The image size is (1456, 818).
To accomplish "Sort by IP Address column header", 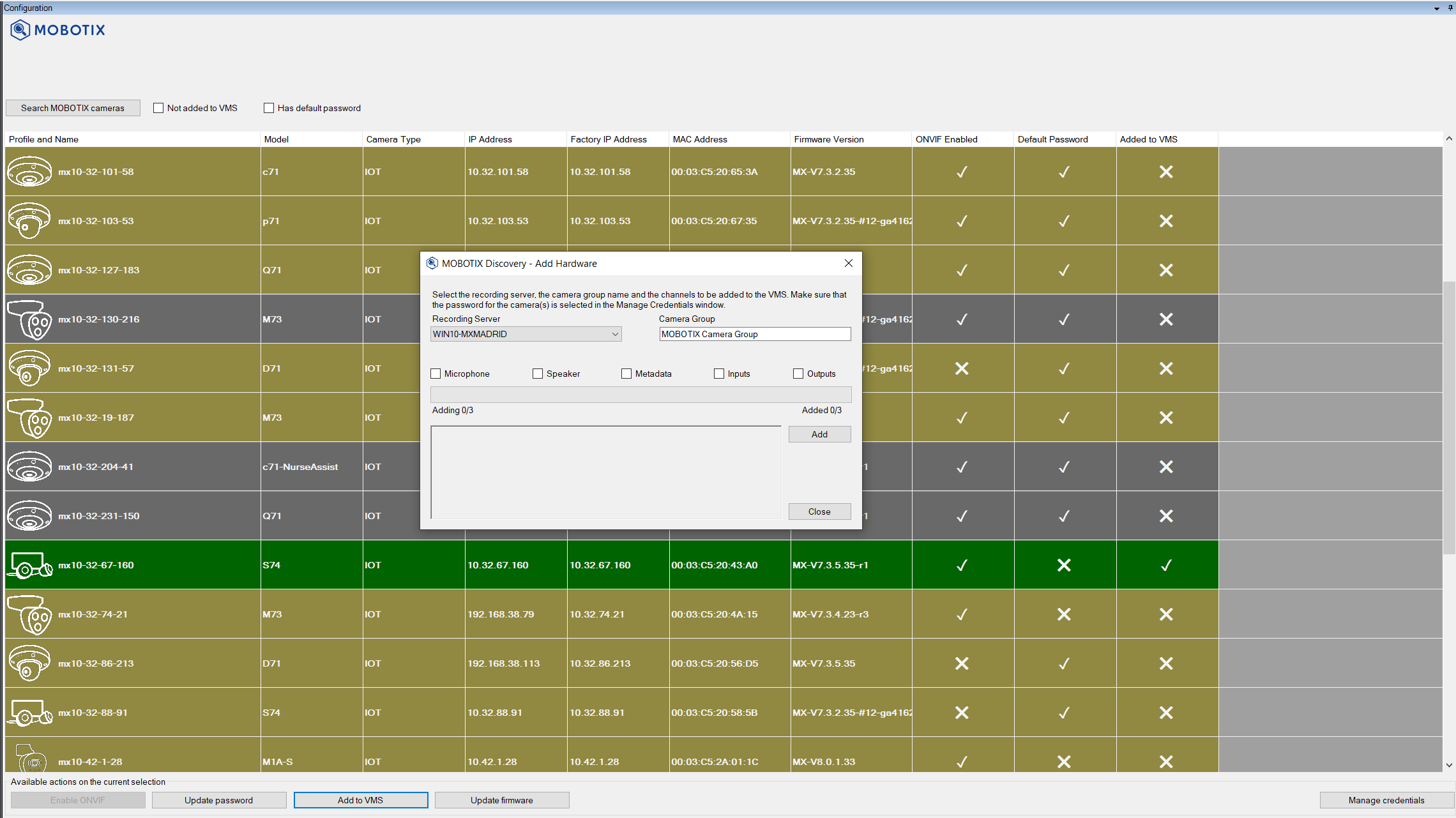I will click(516, 139).
